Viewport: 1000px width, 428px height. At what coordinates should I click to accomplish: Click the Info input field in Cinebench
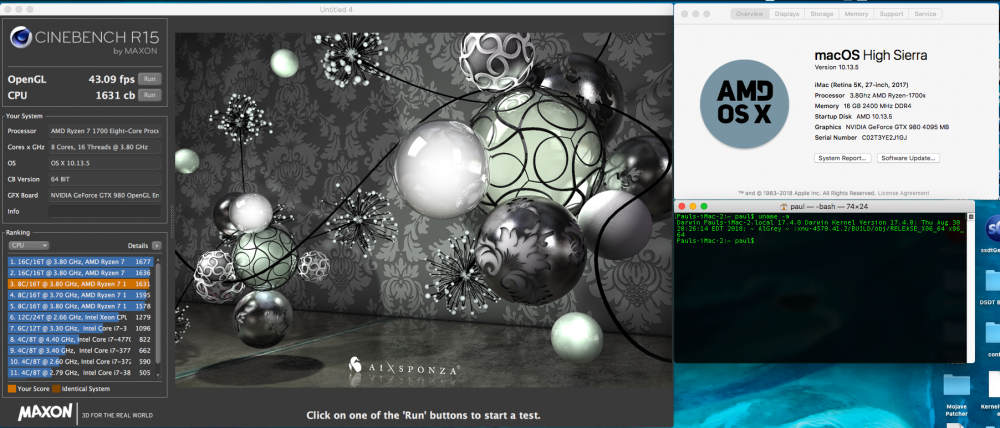point(105,211)
